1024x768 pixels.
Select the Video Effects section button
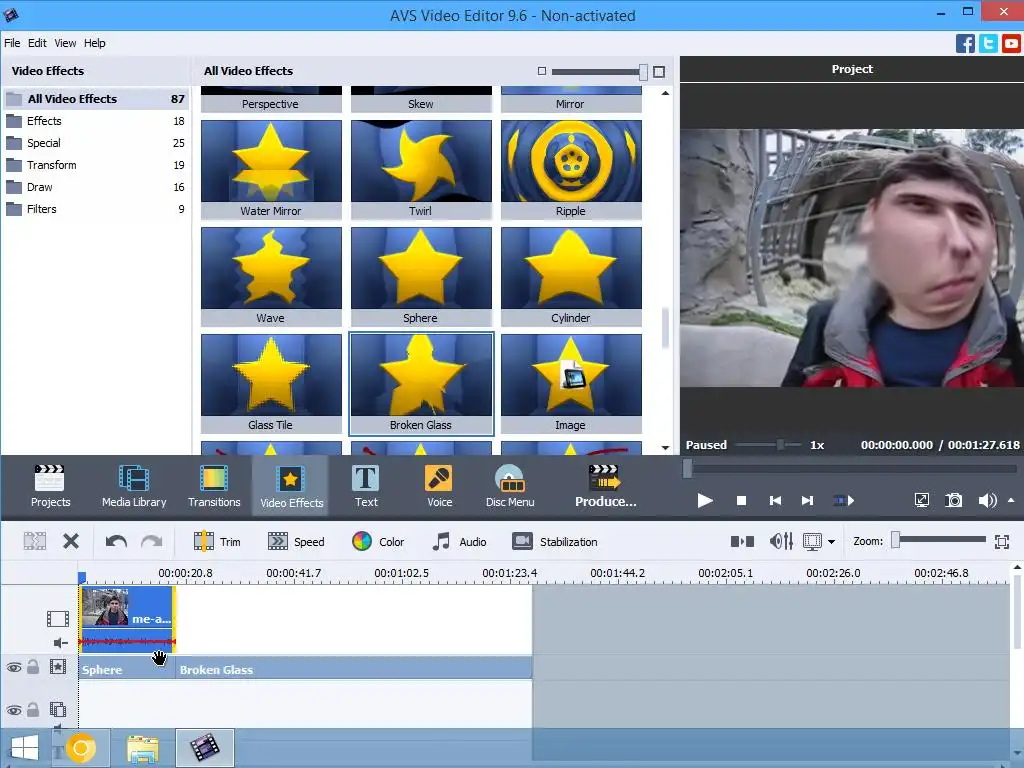[x=291, y=486]
